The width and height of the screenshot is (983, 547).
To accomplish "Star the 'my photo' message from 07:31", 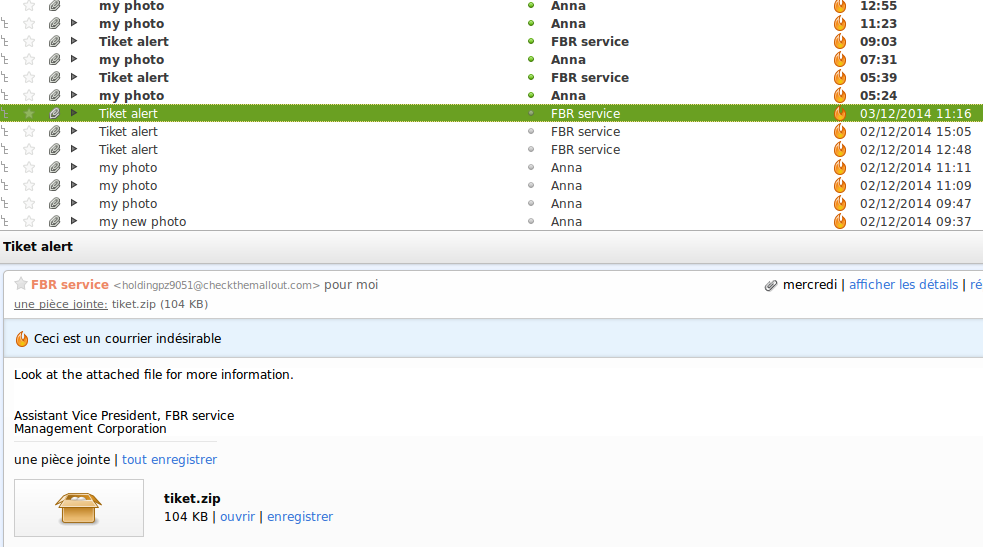I will pos(29,60).
